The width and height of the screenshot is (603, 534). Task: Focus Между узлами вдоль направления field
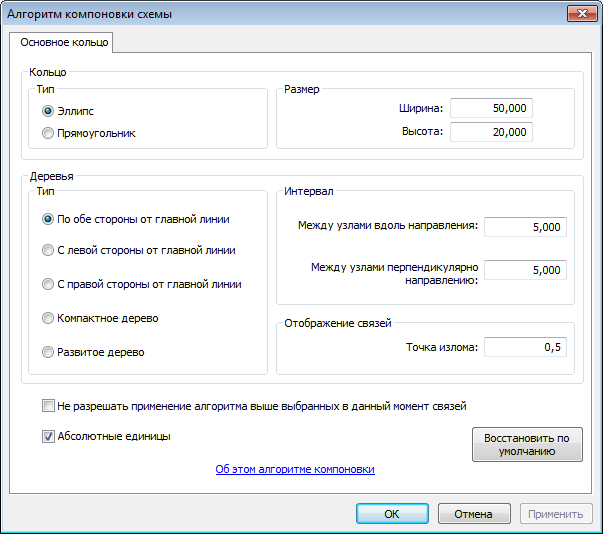[526, 226]
